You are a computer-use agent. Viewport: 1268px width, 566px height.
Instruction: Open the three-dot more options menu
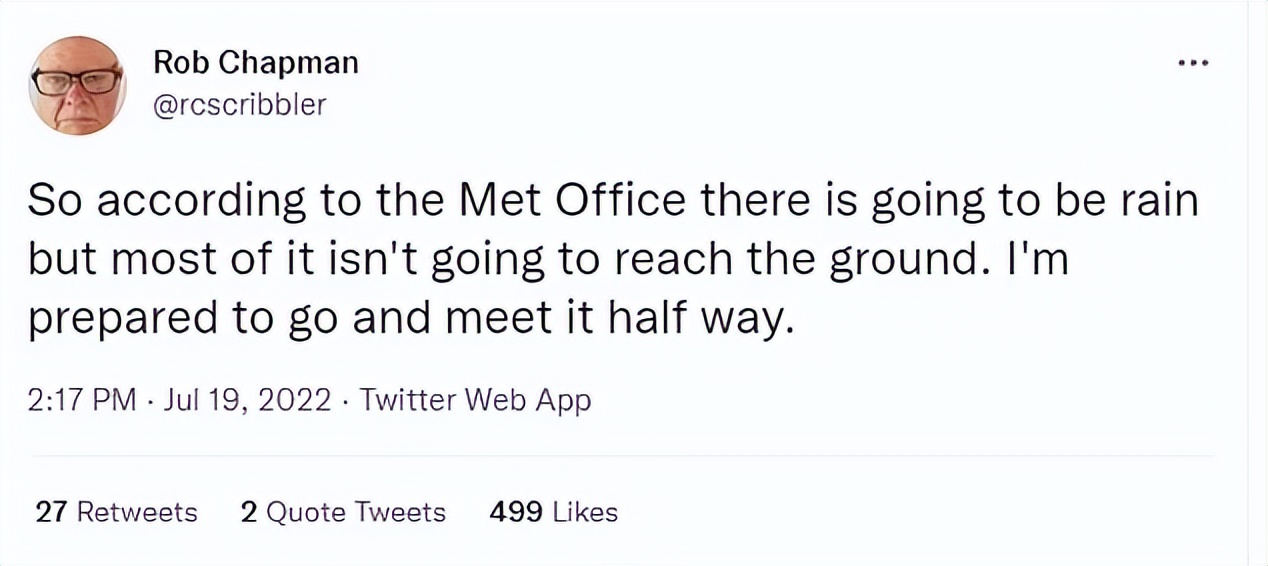(1194, 65)
